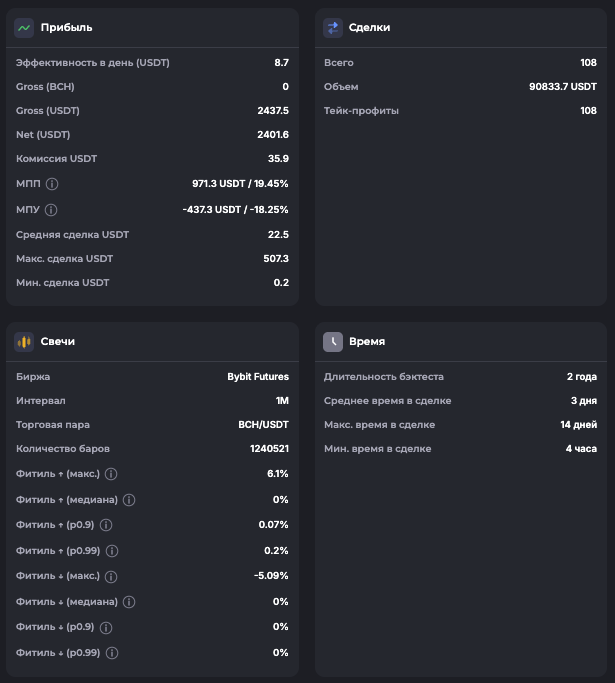Screen dimensions: 615x683
Task: Show info for Фитиль ↑ (p0.99)
Action: coord(112,551)
